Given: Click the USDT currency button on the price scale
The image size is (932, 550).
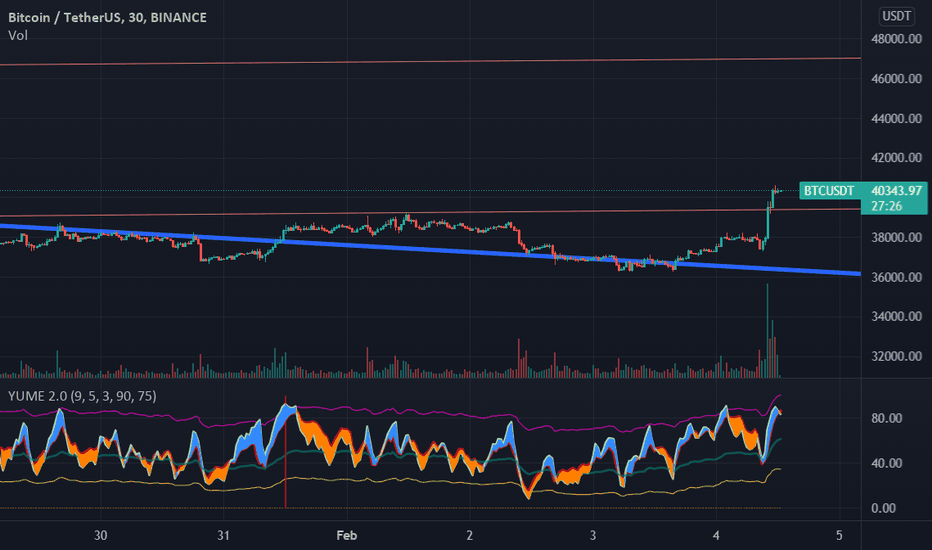Looking at the screenshot, I should pos(896,16).
